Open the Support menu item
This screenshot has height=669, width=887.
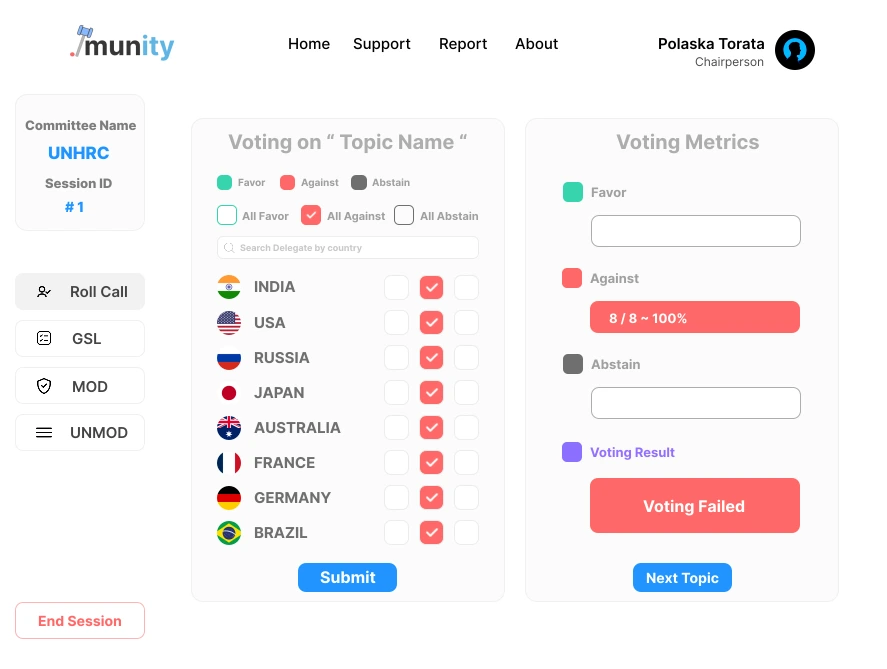tap(382, 44)
